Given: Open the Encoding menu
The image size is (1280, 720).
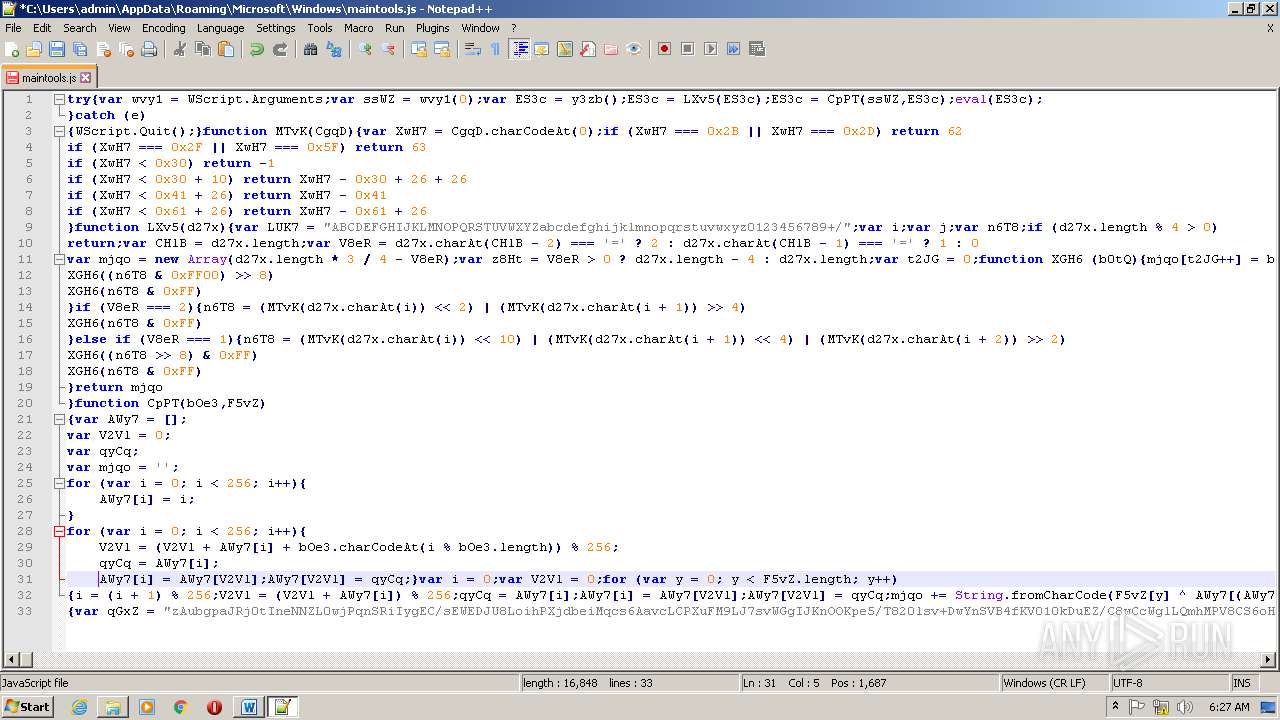Looking at the screenshot, I should click(163, 28).
